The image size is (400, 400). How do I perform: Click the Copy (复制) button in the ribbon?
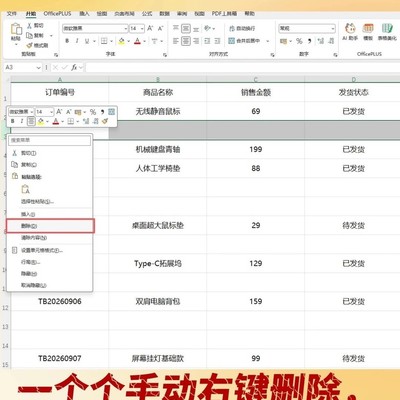tap(35, 35)
